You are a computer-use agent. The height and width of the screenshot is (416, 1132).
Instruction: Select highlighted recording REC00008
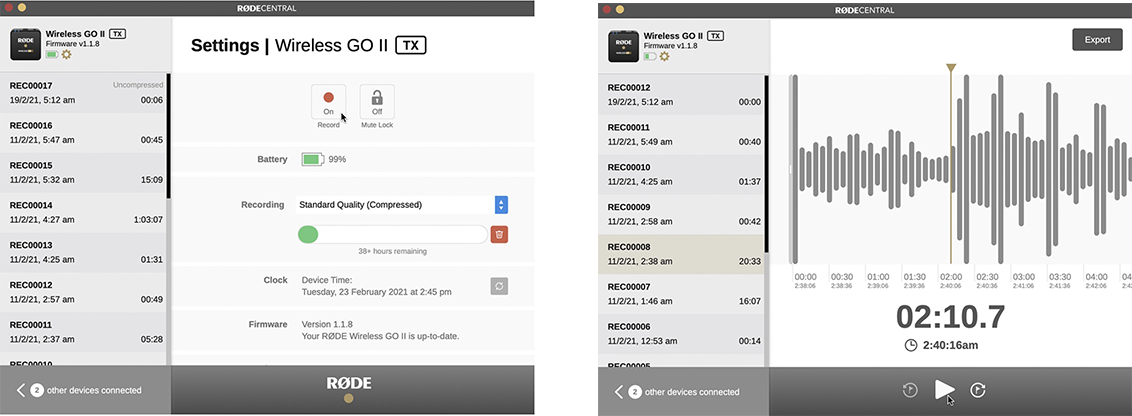pos(682,254)
